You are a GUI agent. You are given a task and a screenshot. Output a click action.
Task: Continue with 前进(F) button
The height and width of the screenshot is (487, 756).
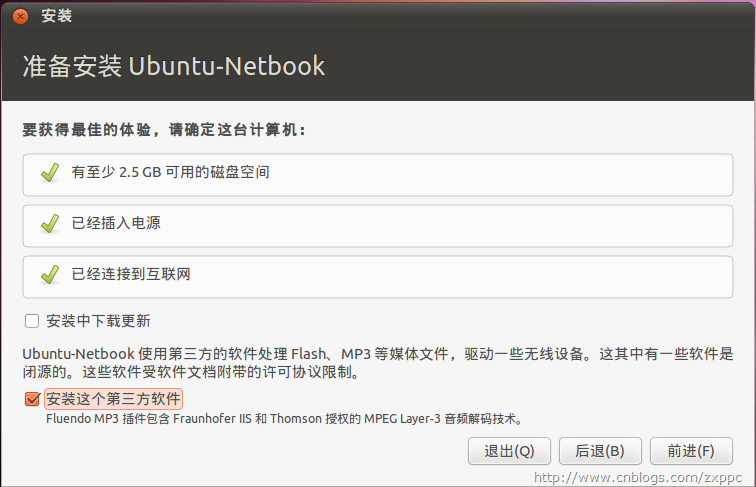691,451
